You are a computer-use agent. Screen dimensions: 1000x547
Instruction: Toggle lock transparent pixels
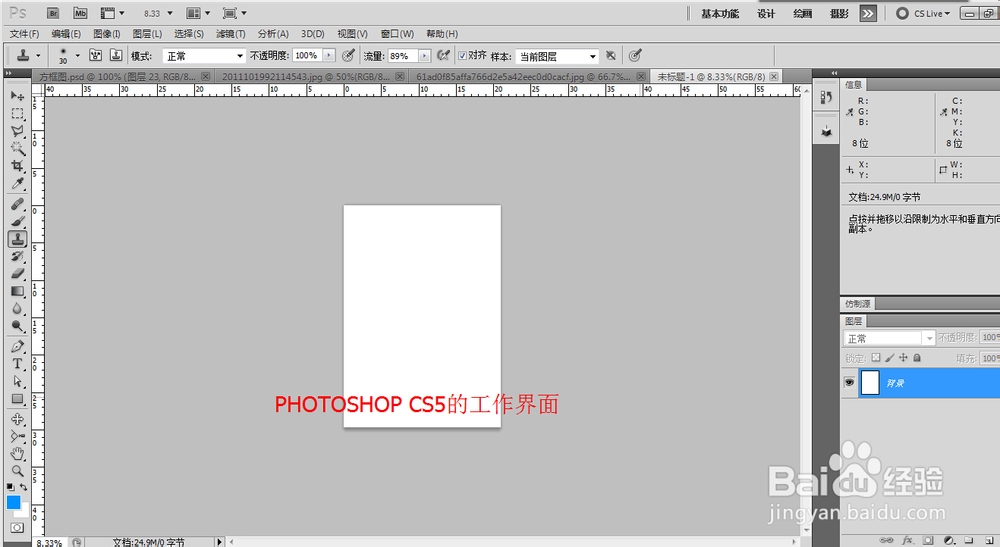coord(876,358)
